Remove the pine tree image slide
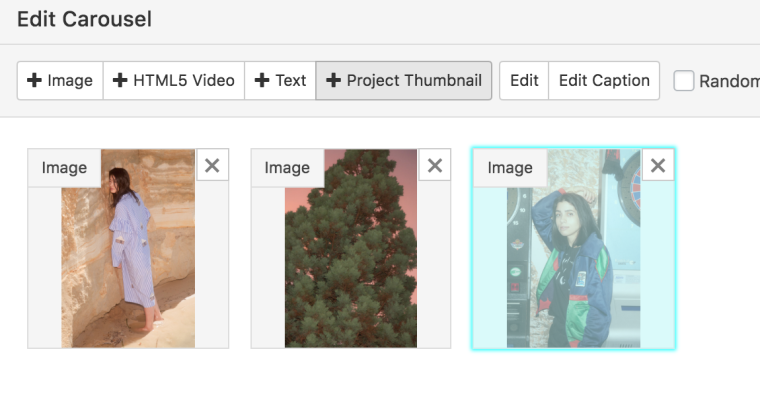 (x=435, y=166)
